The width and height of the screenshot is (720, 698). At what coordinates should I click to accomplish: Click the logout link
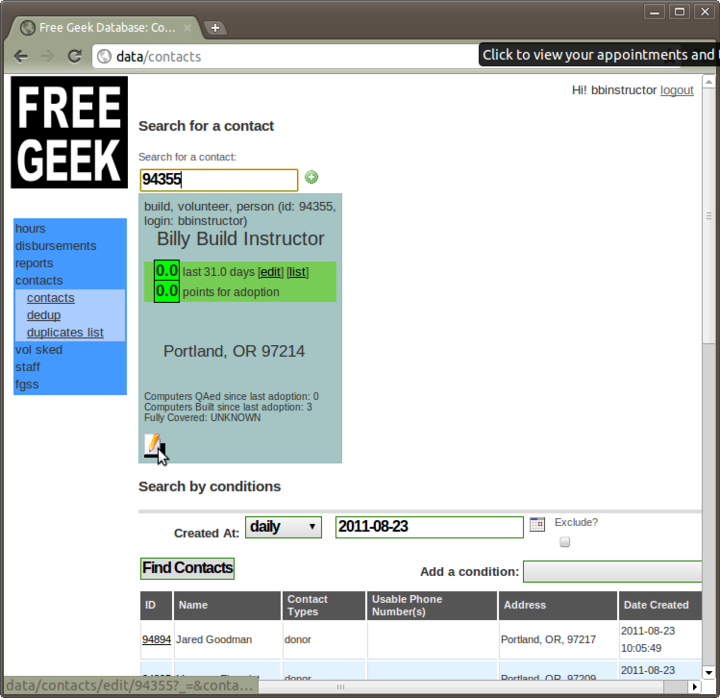click(677, 90)
